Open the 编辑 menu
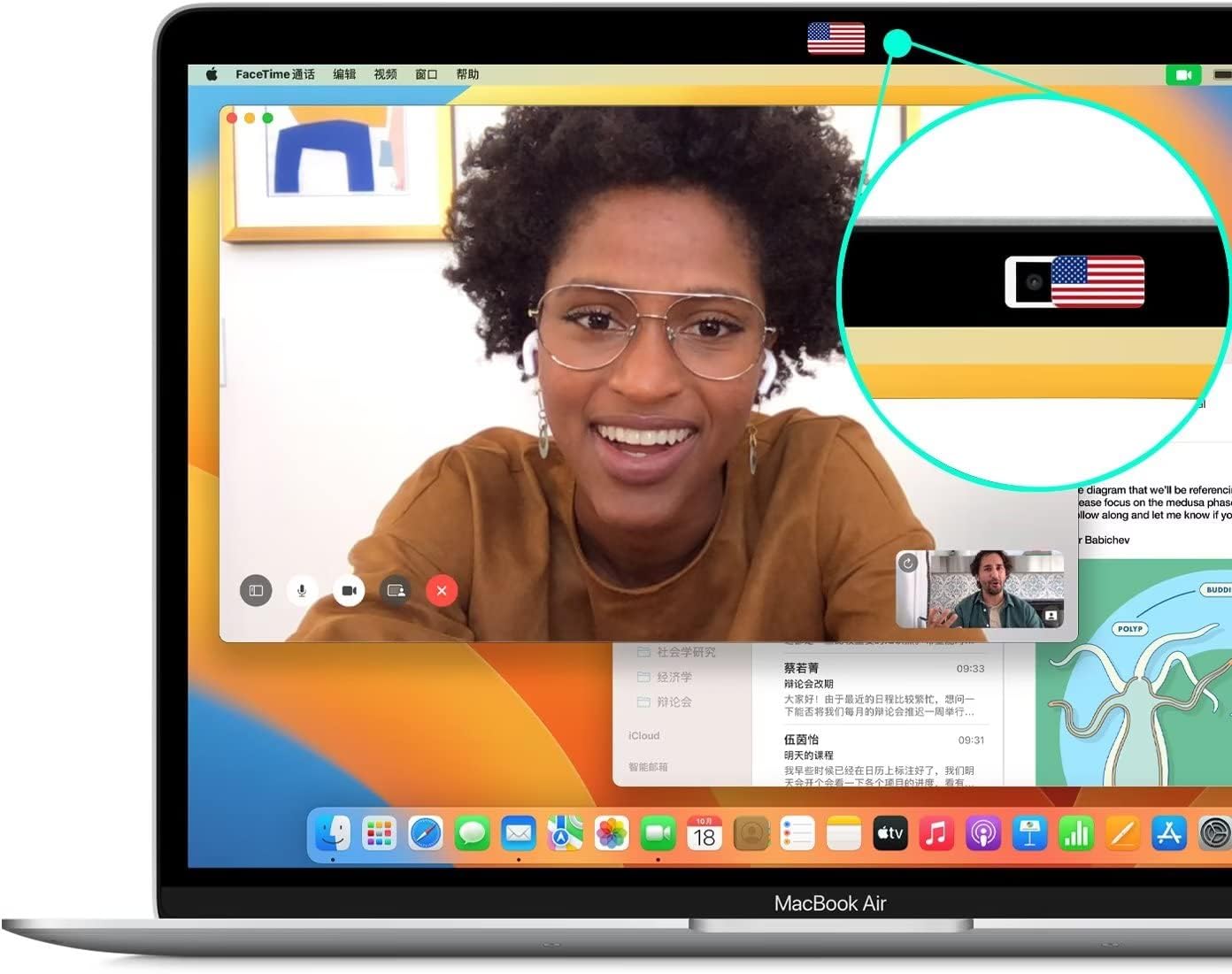The width and height of the screenshot is (1232, 974). [344, 74]
